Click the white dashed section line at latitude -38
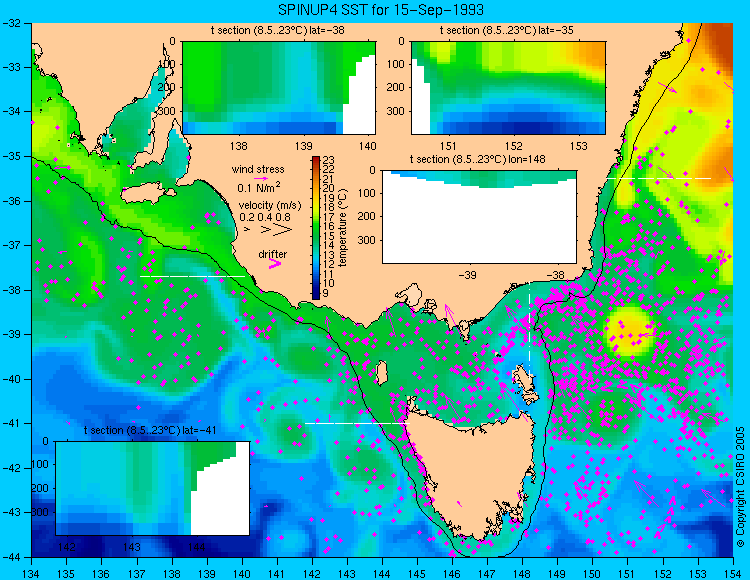Screen dimensions: 750x580 (192, 276)
